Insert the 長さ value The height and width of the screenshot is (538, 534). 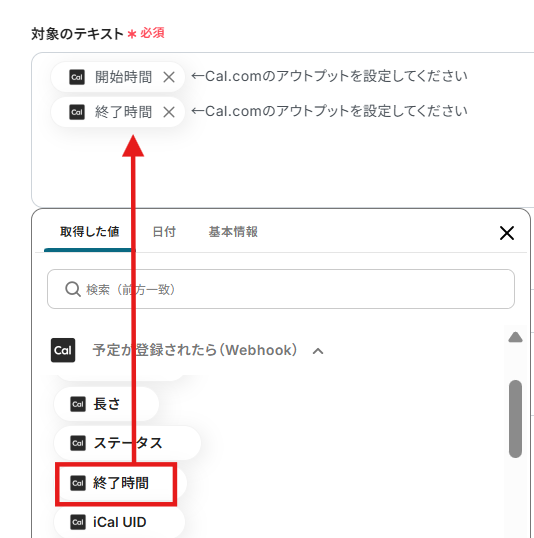click(x=106, y=404)
